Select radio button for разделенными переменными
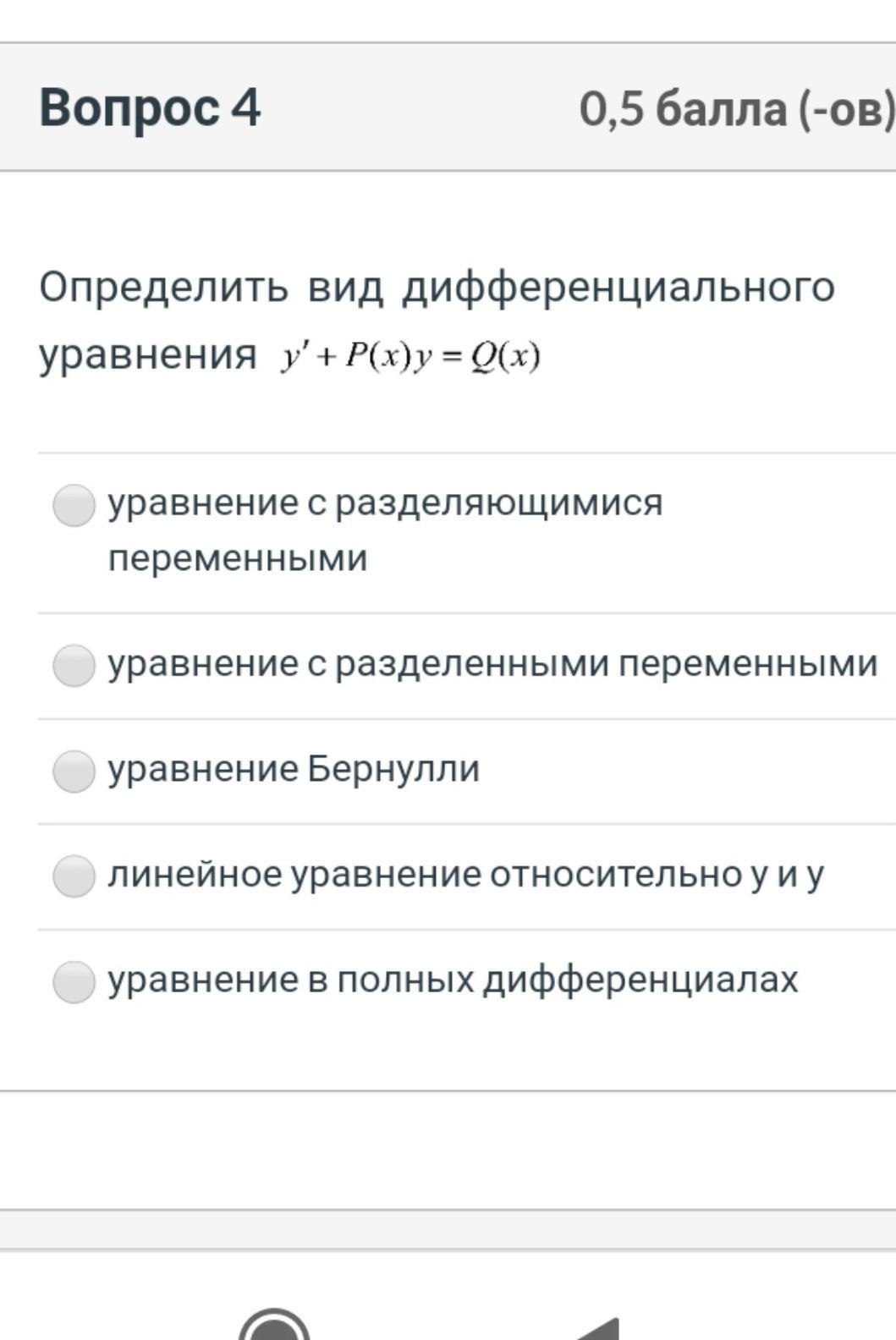The image size is (896, 1340). (x=74, y=665)
